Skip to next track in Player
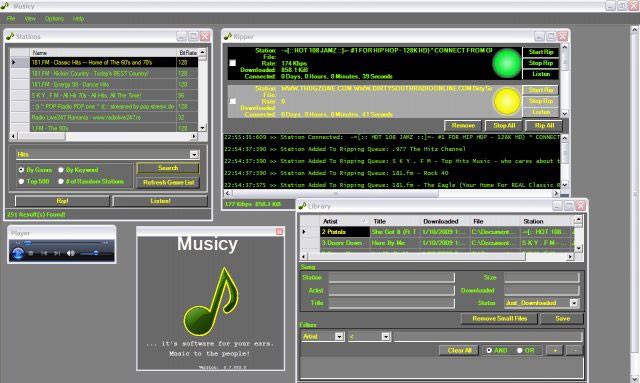 click(x=57, y=254)
